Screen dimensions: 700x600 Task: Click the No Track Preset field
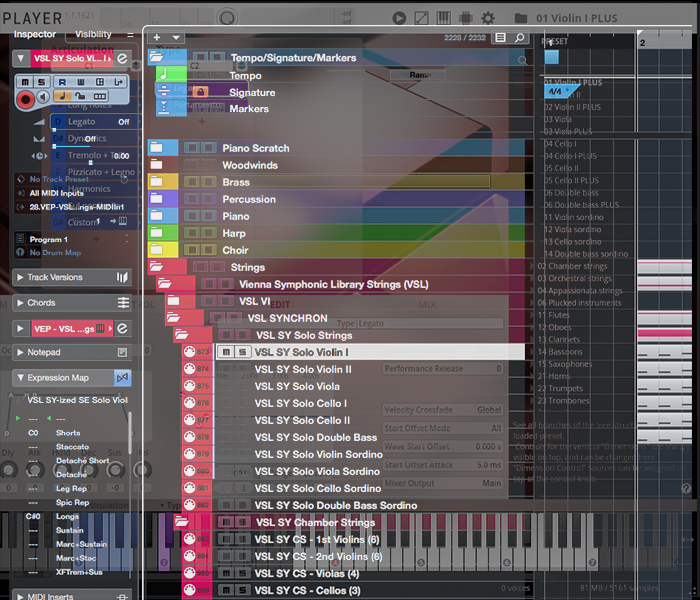(x=59, y=179)
